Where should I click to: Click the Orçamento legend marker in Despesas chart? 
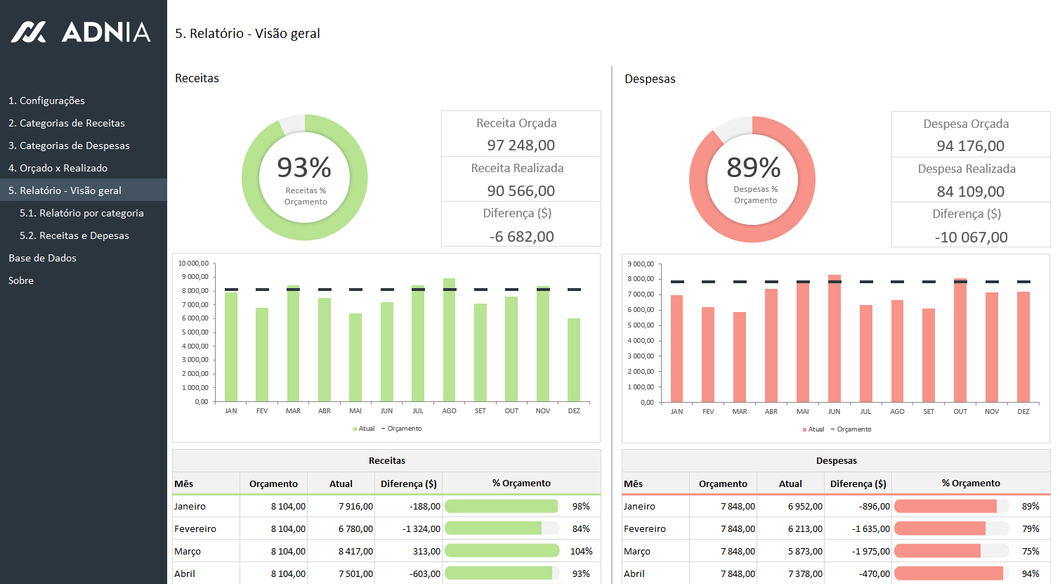tap(832, 429)
